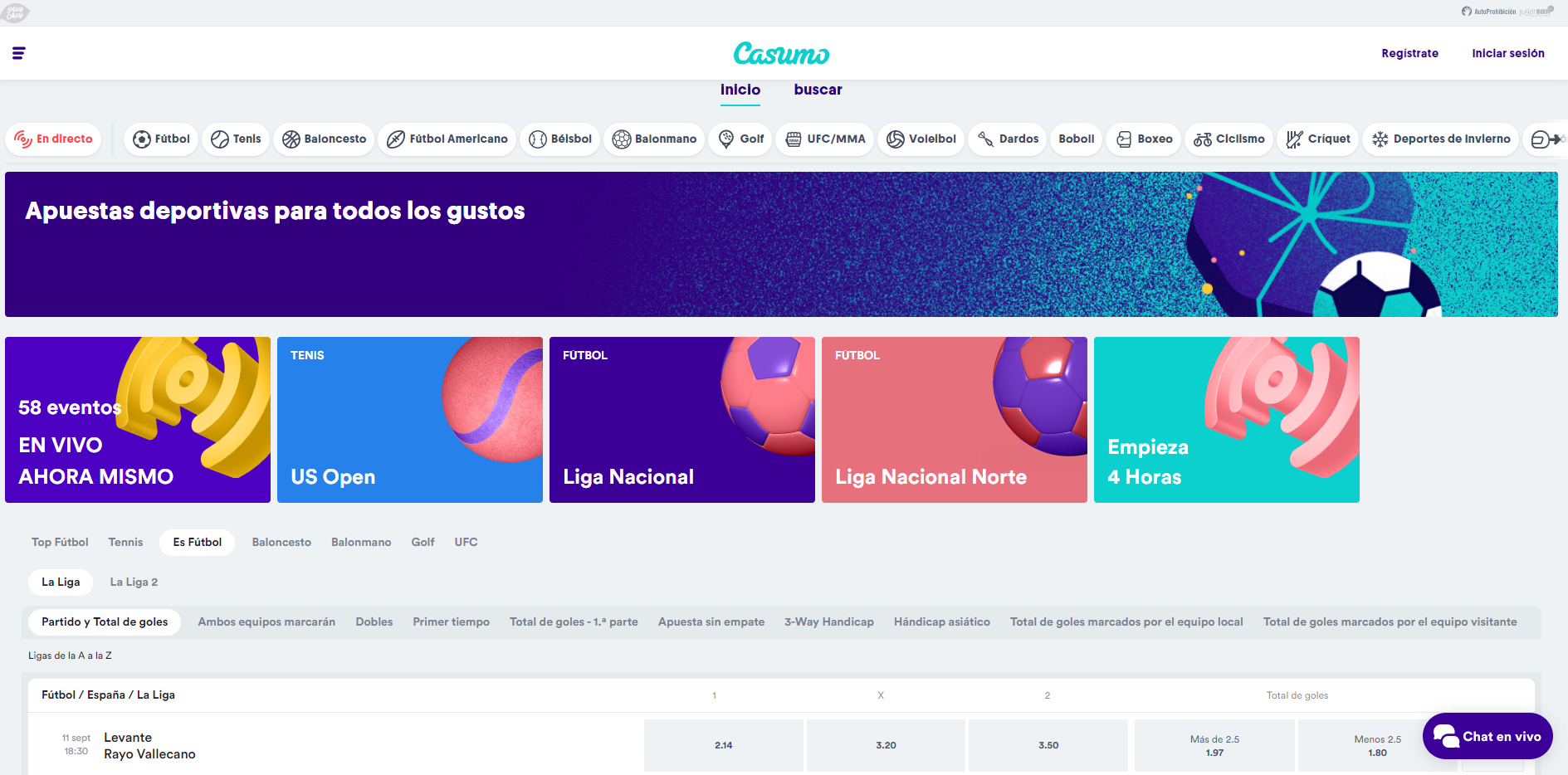Select the Críquet sport icon

[x=1294, y=139]
